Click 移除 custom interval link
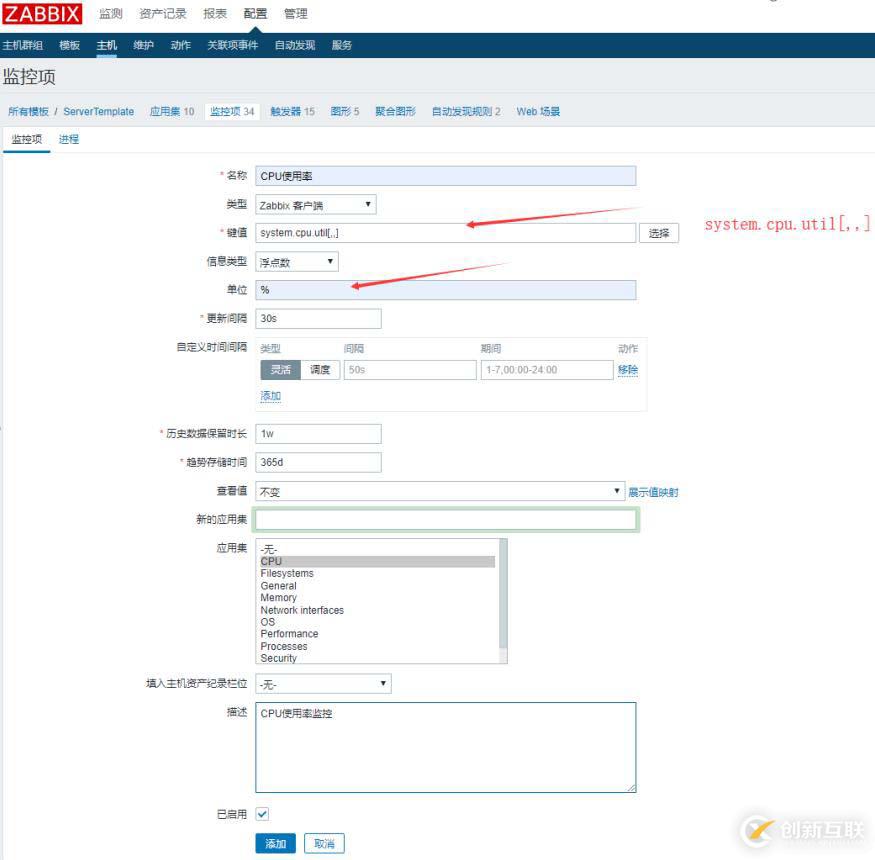Image resolution: width=875 pixels, height=860 pixels. pyautogui.click(x=628, y=369)
